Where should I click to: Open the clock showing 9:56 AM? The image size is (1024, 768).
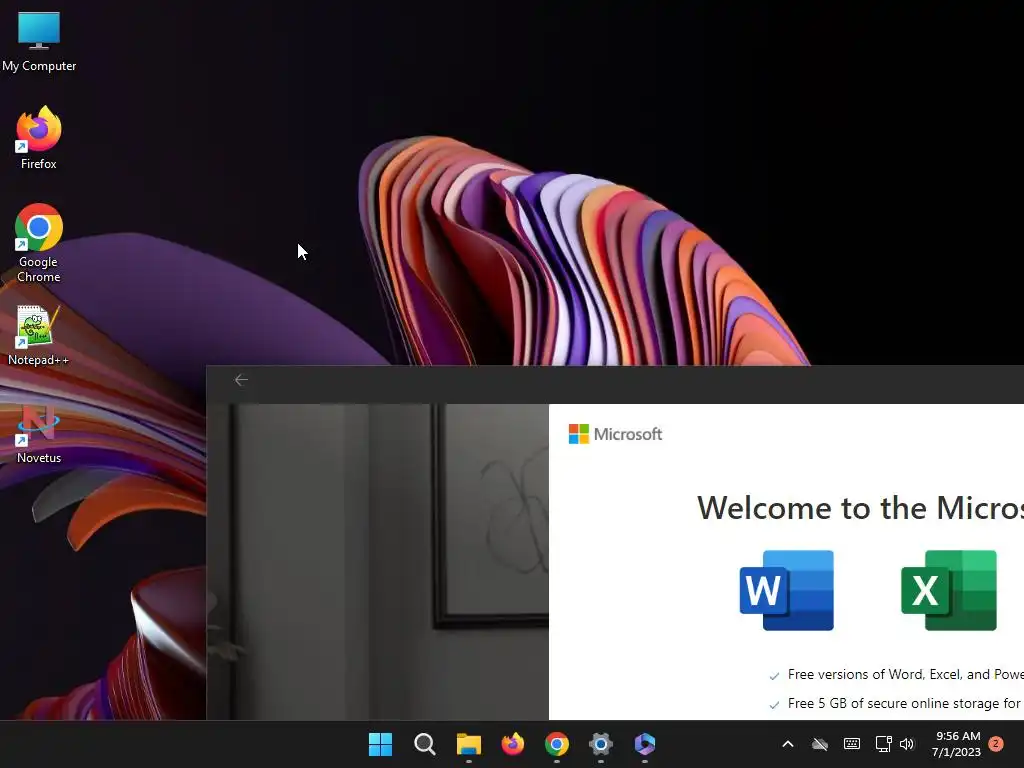[x=956, y=744]
